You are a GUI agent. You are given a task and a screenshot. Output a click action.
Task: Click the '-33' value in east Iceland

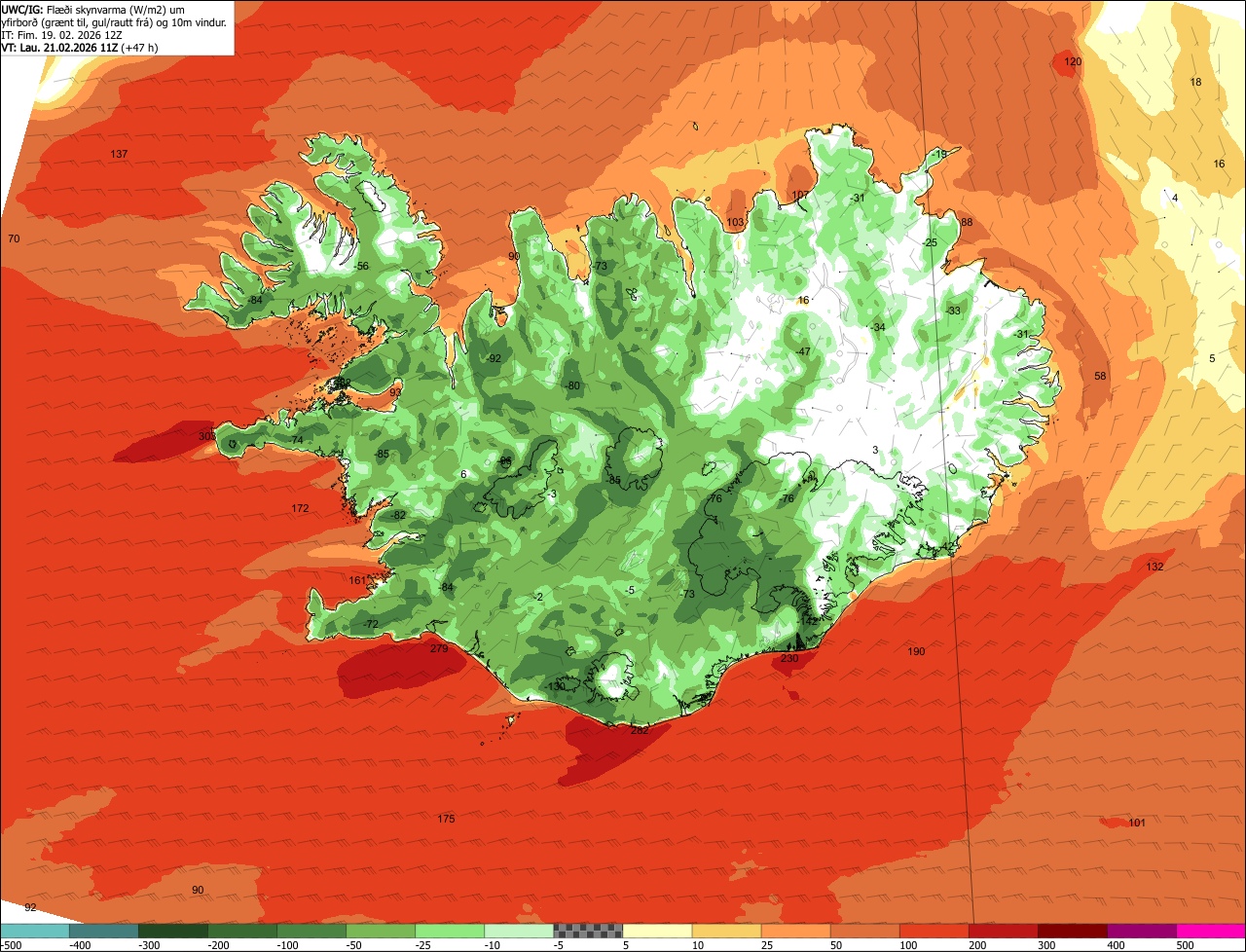(x=953, y=311)
